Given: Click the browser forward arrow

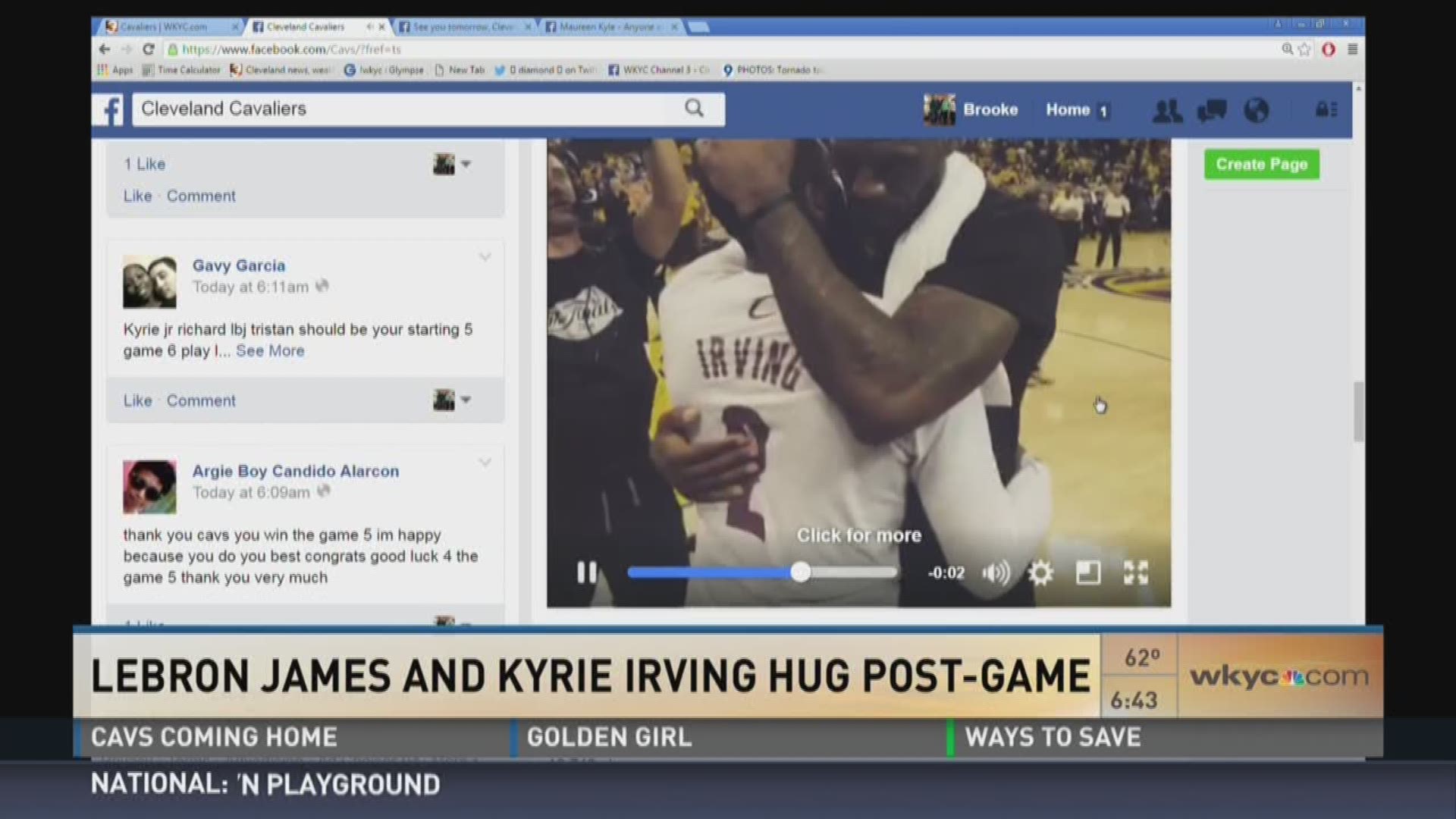Looking at the screenshot, I should (x=127, y=49).
